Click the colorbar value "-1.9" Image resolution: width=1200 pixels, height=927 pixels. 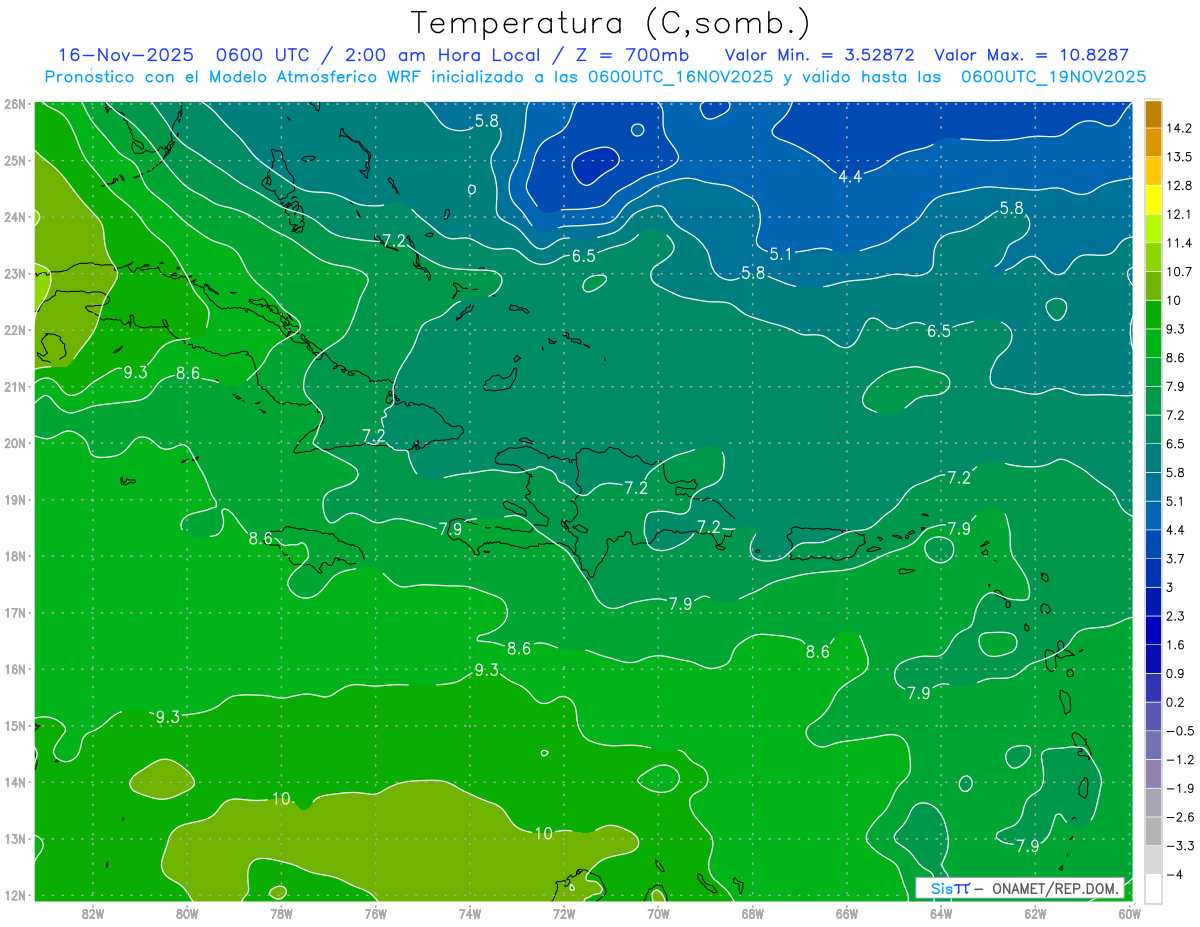[x=1179, y=788]
